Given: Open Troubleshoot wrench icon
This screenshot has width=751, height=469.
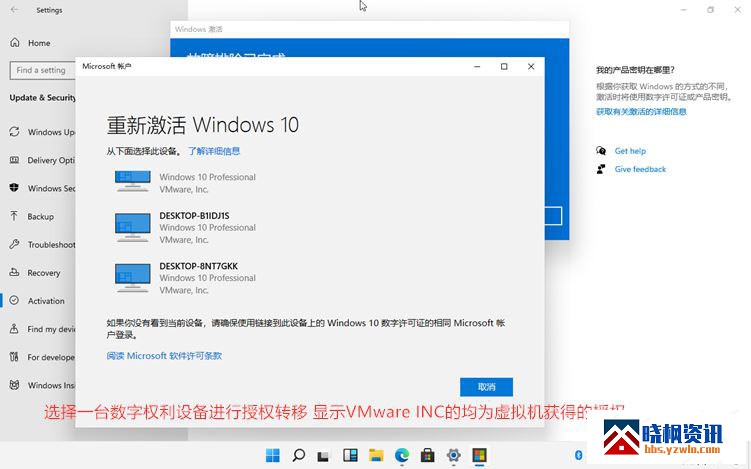Looking at the screenshot, I should coord(14,244).
